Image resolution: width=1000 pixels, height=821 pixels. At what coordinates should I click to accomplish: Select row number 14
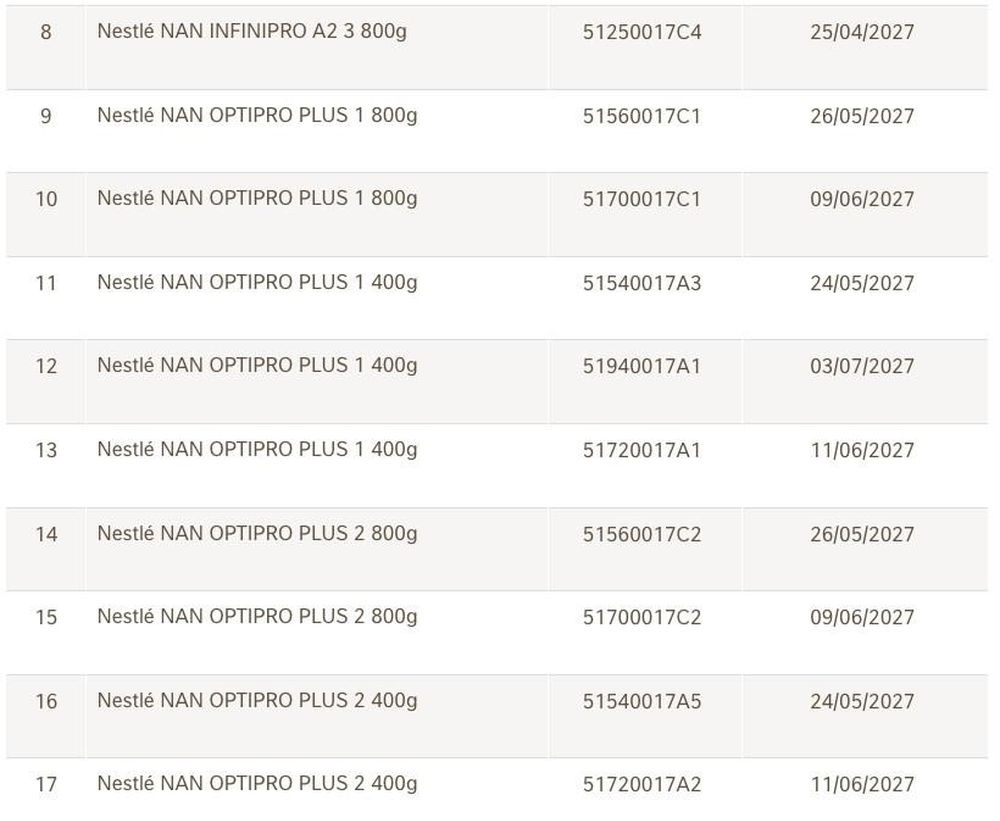(46, 534)
